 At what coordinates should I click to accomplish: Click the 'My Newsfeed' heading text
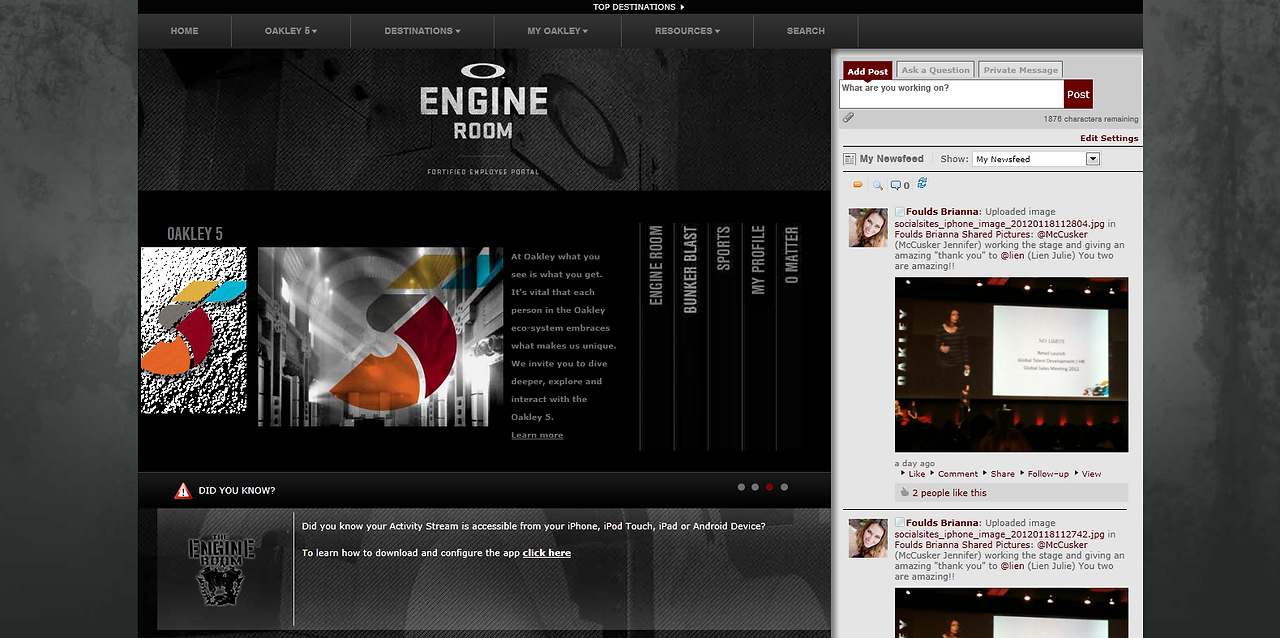892,159
